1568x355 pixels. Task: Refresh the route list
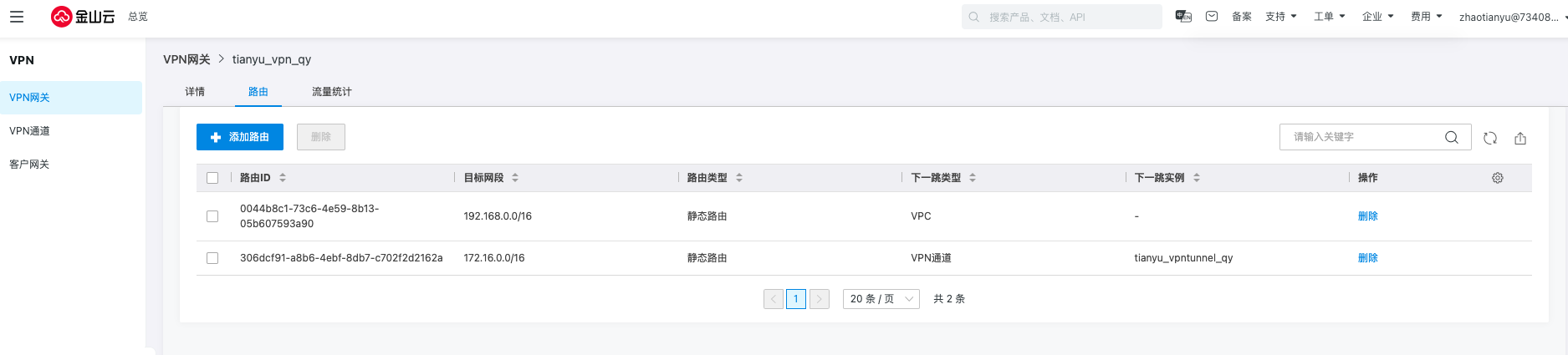(1490, 138)
